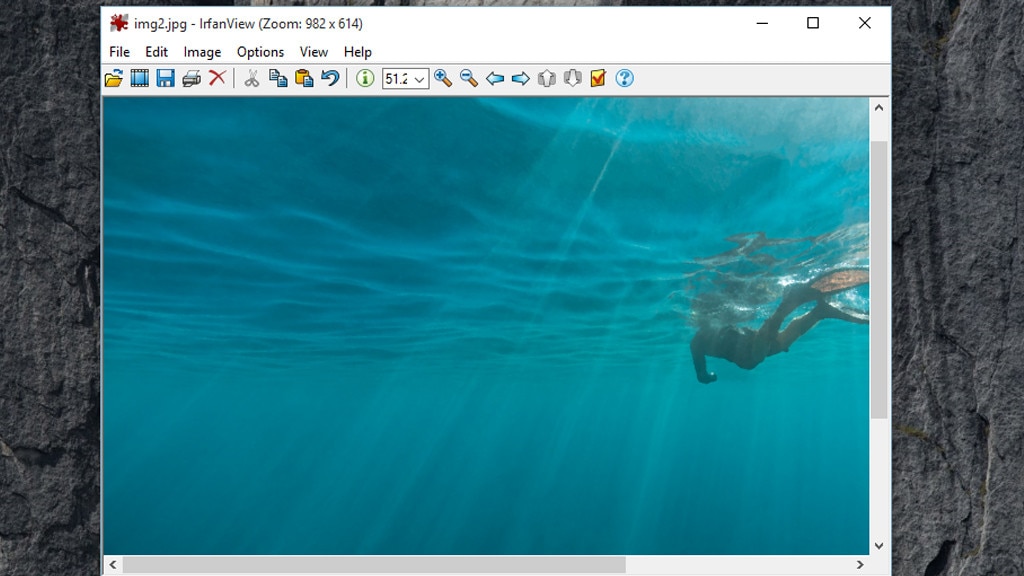Click the Print icon
1024x576 pixels.
point(191,78)
